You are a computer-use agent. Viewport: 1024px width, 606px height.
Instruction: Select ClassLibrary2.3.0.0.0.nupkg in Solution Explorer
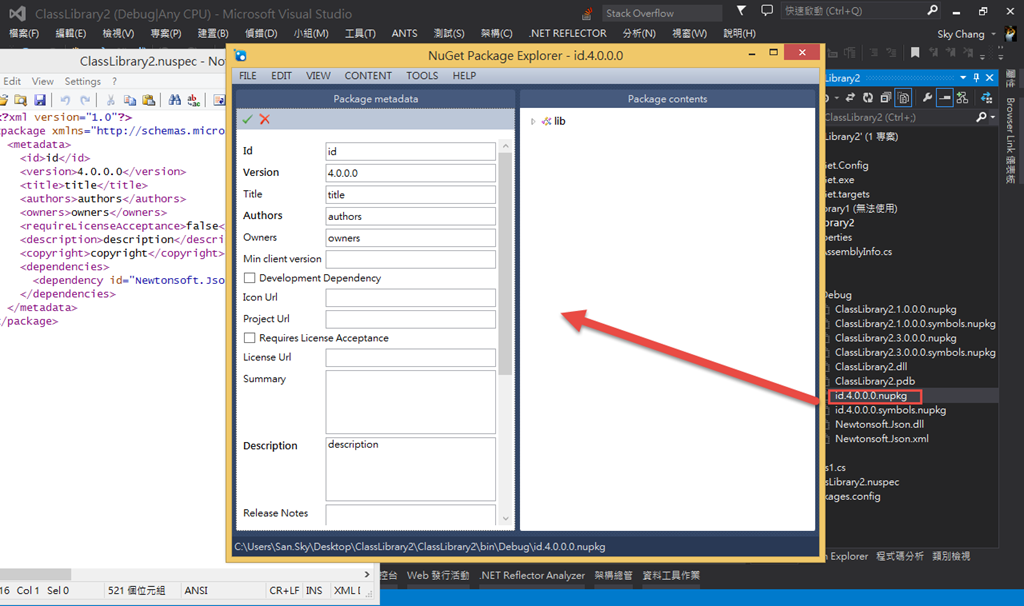[x=895, y=338]
